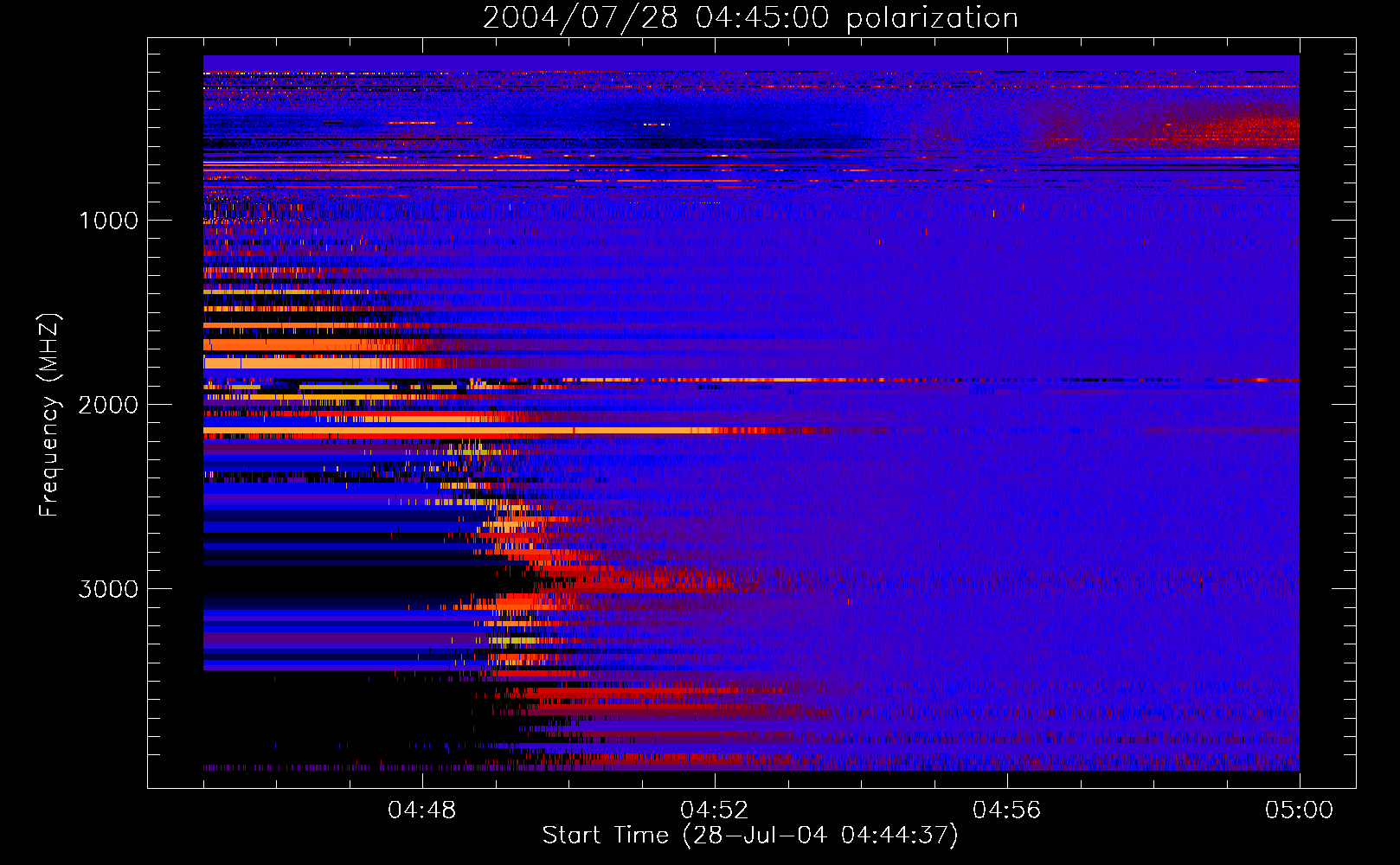Click the plot title "2004/07/28 04:45:00 polarization"

tap(750, 17)
